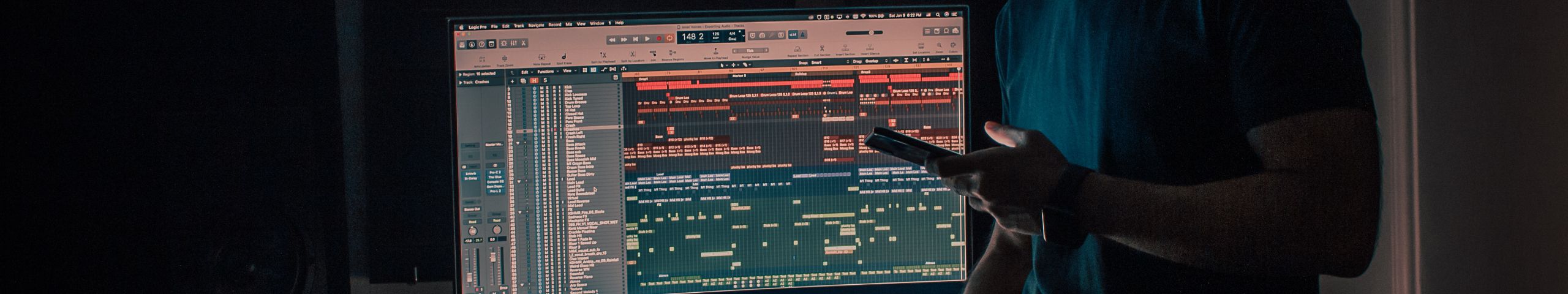Click the Add Track plus button

[x=512, y=81]
